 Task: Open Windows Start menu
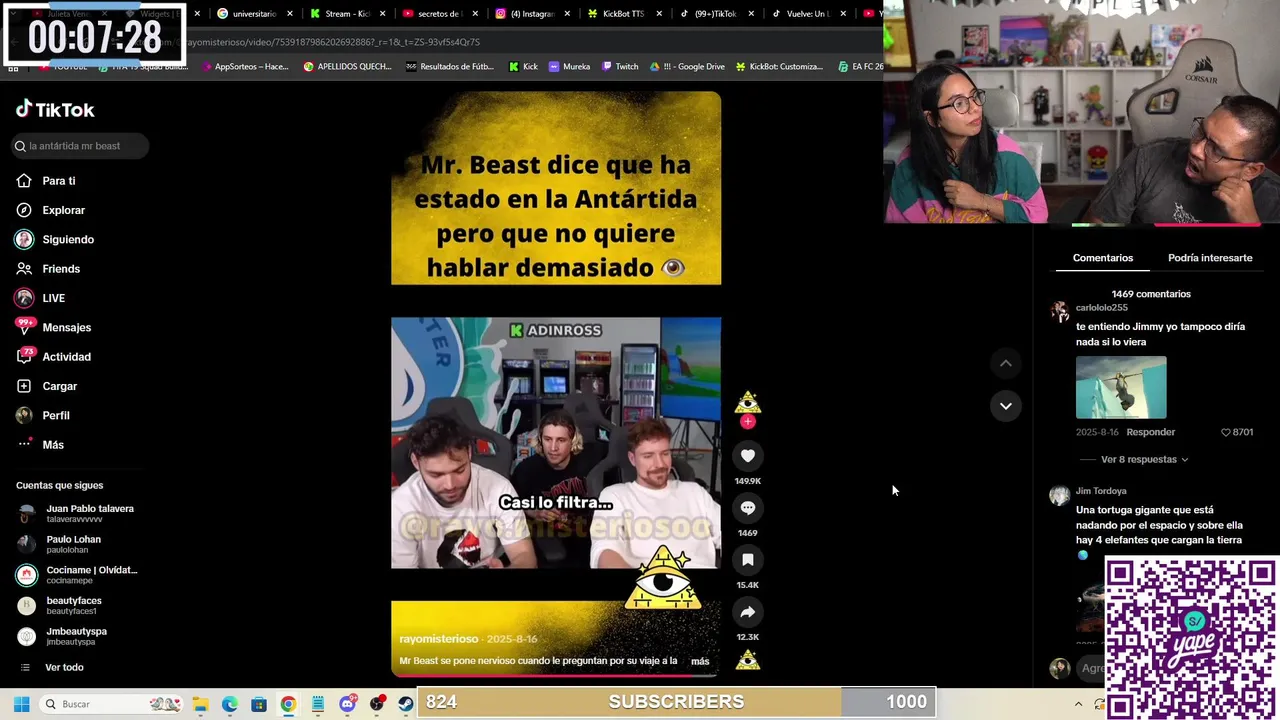[21, 704]
